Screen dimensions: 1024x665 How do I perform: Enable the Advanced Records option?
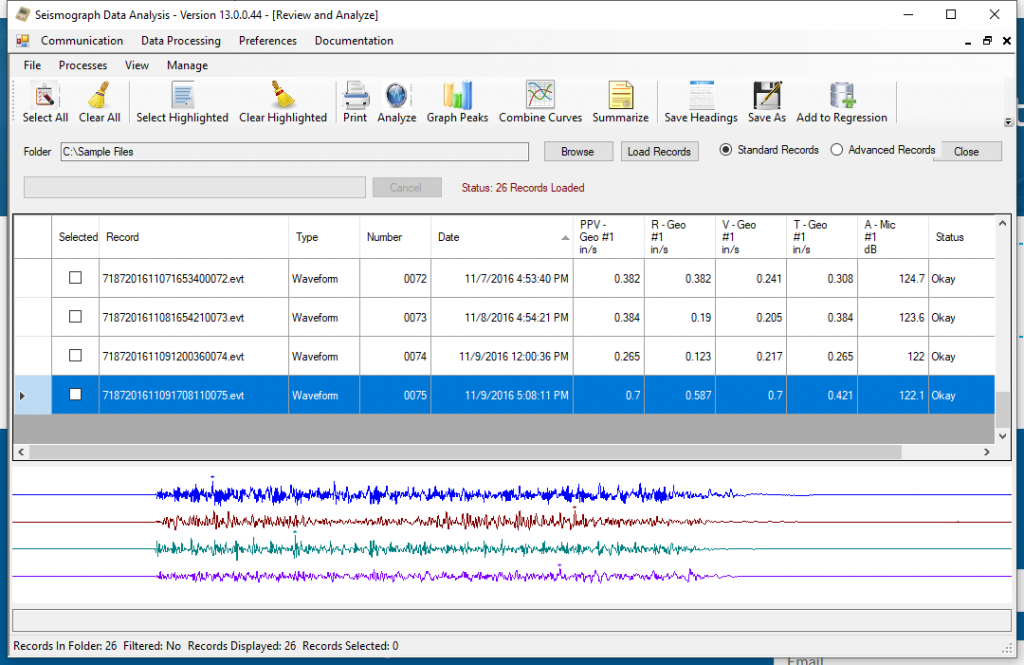(x=837, y=150)
